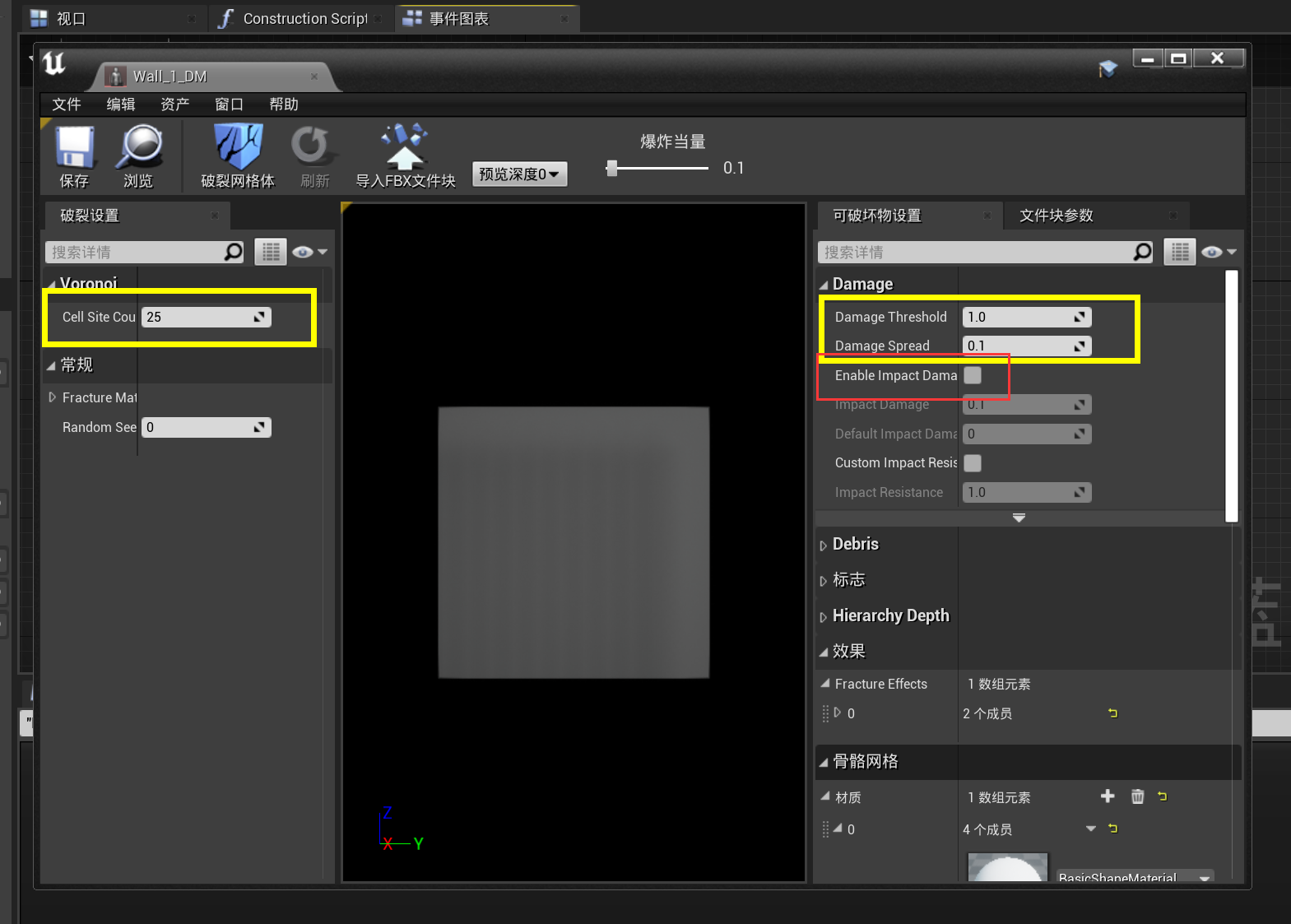This screenshot has height=924, width=1291.
Task: Click grid view icon in fracture settings panel
Action: [x=270, y=252]
